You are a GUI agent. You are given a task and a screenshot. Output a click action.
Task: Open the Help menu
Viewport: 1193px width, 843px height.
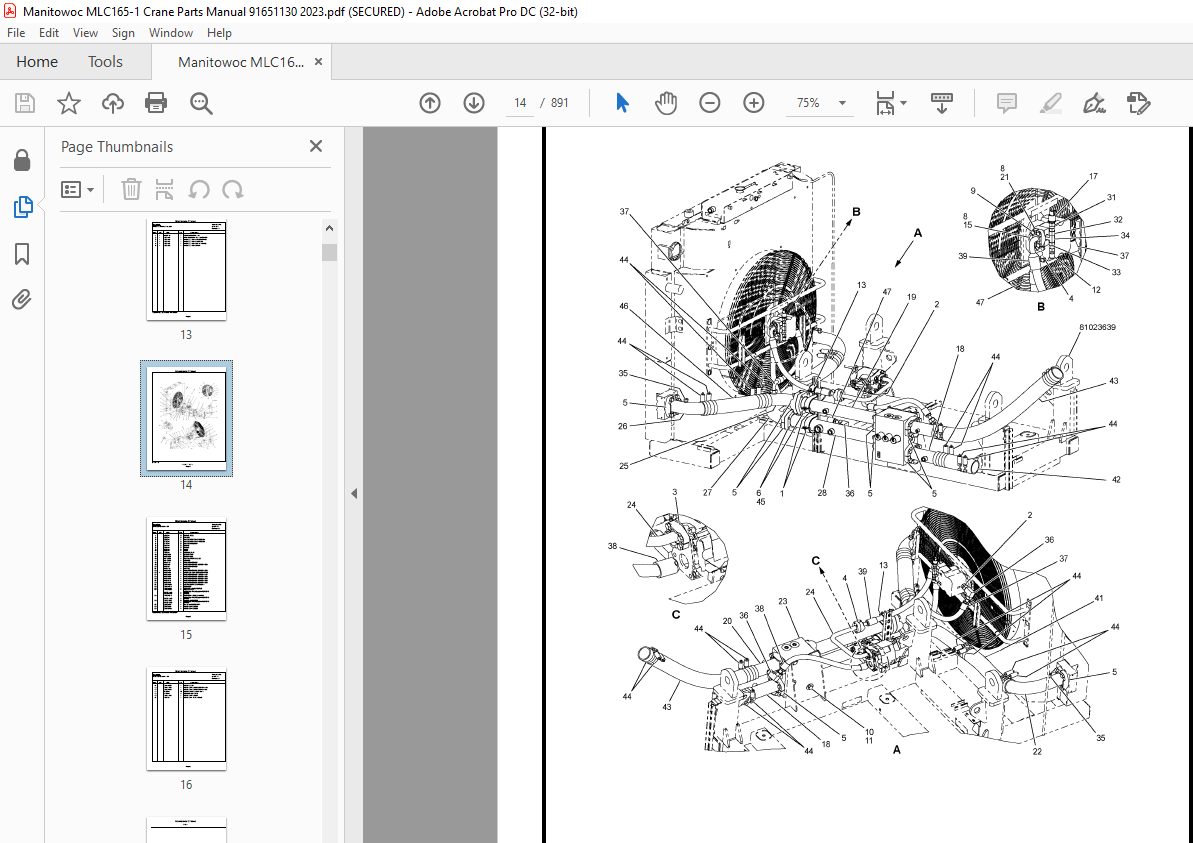pyautogui.click(x=219, y=33)
